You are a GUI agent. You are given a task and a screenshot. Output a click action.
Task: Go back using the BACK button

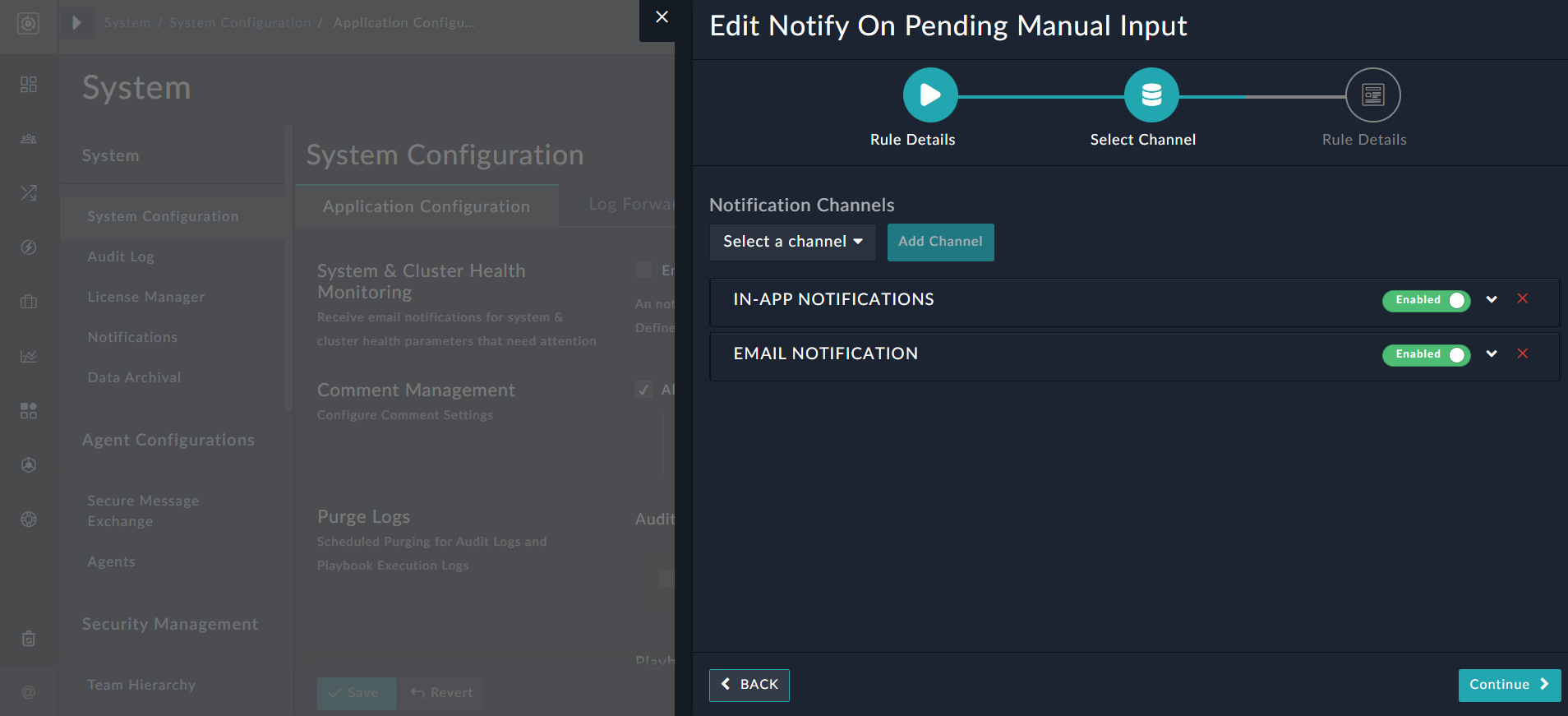click(x=749, y=685)
